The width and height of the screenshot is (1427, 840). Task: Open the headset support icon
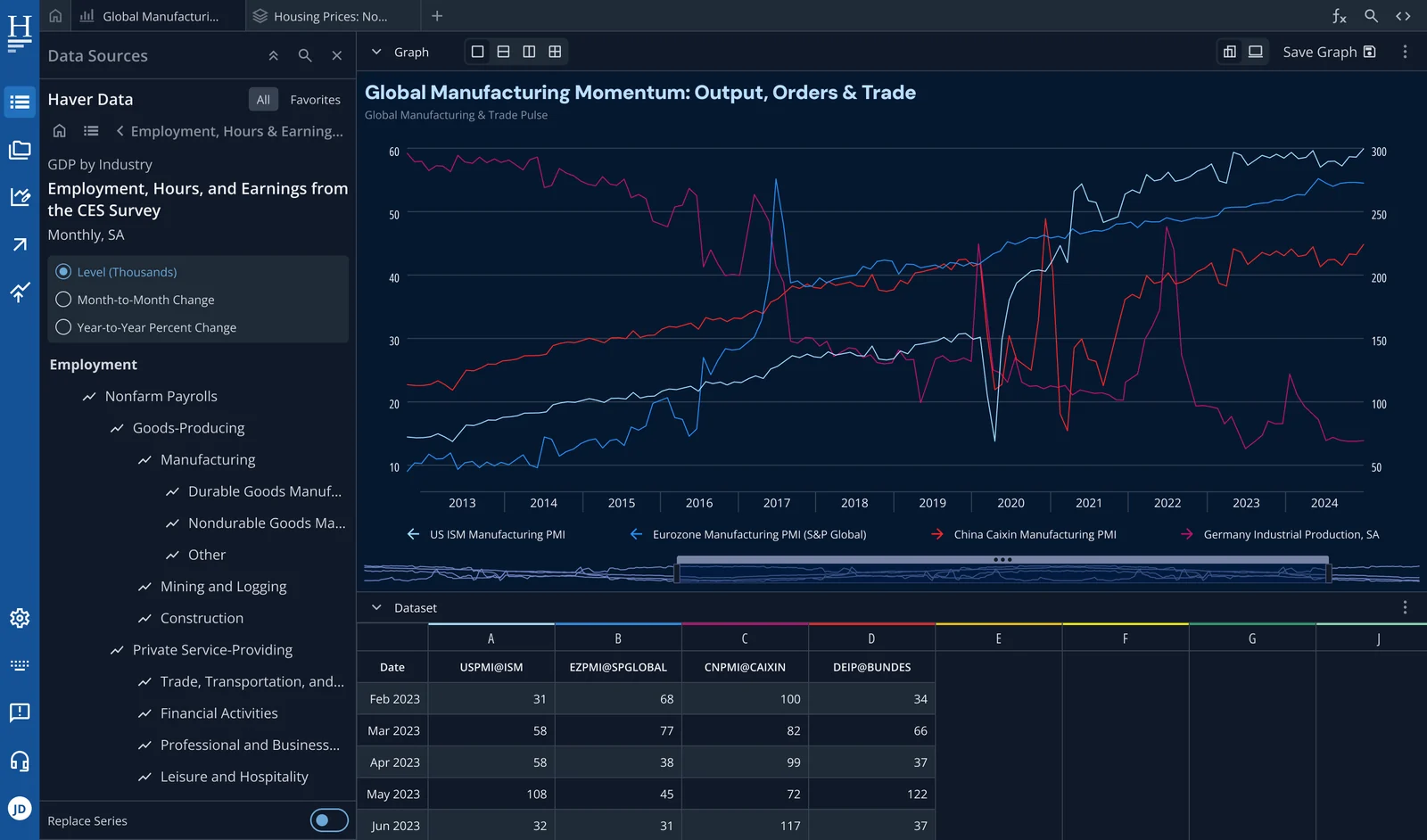(20, 761)
